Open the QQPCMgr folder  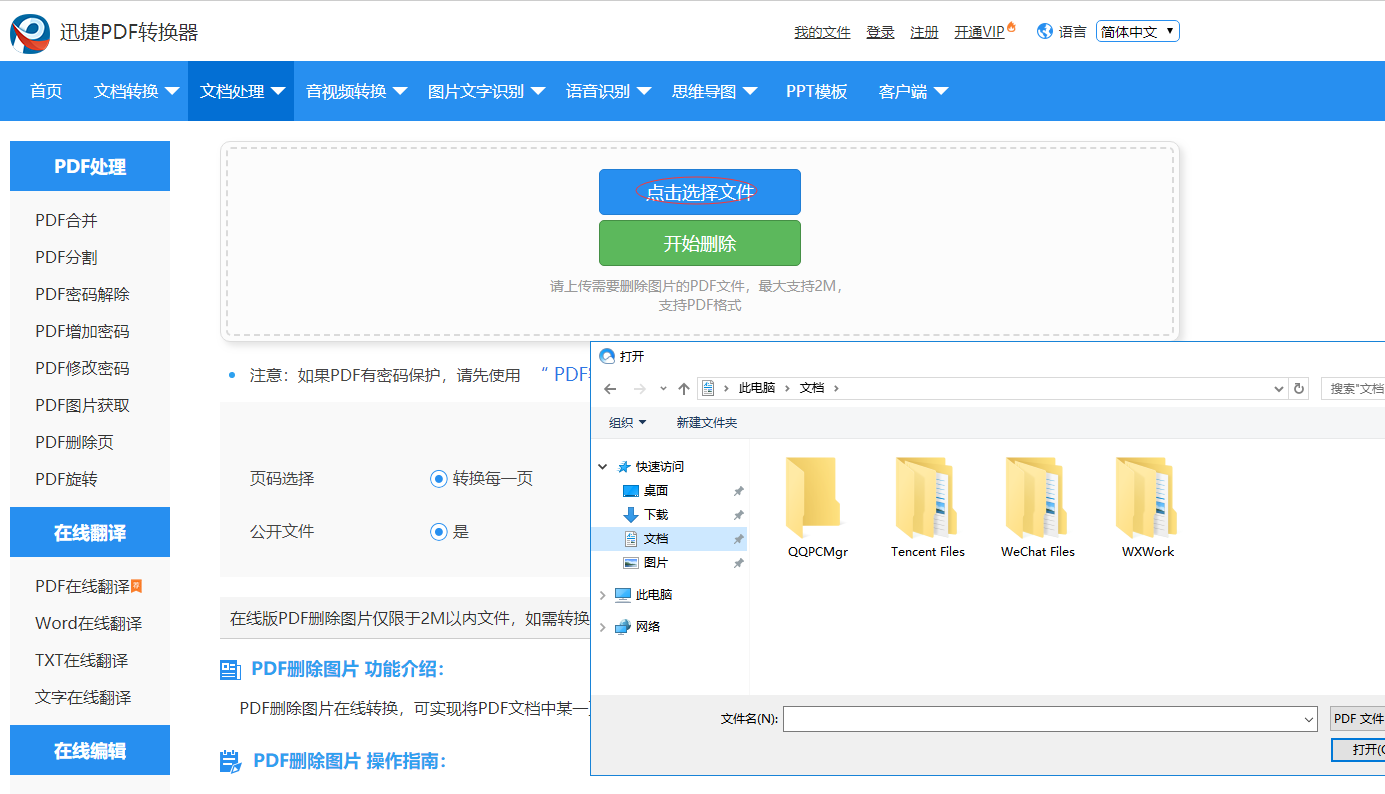(x=818, y=507)
